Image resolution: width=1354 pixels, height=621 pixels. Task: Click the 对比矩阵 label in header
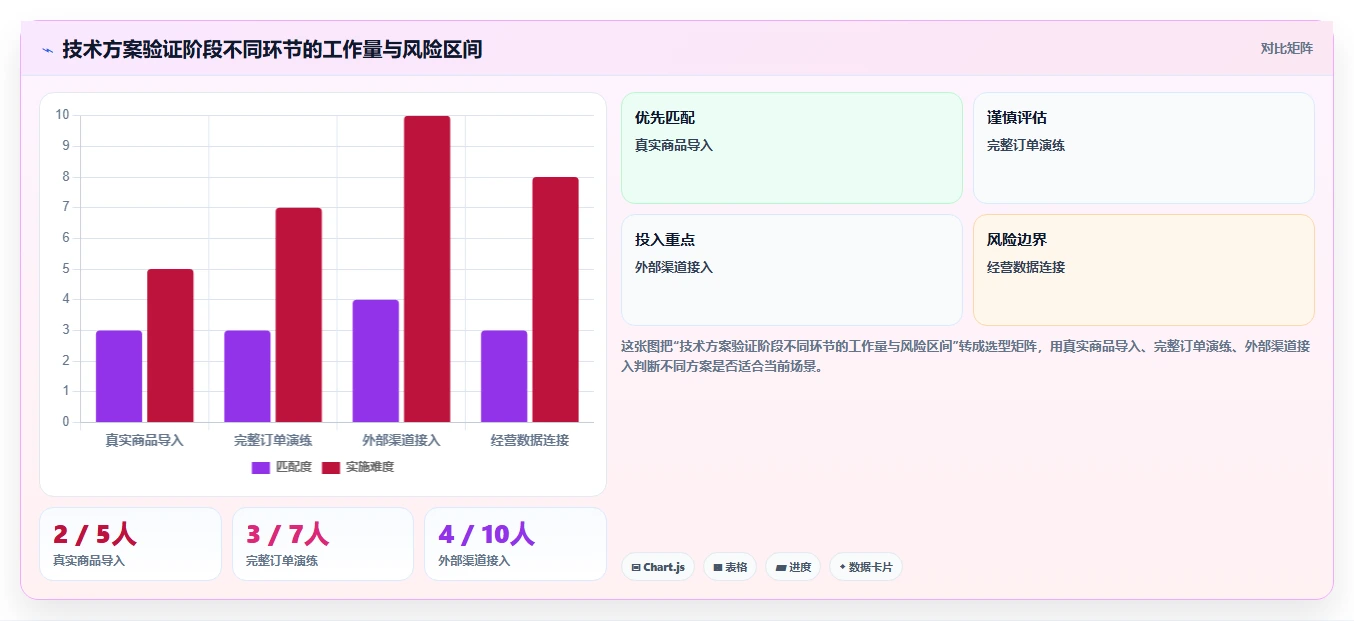[1286, 48]
